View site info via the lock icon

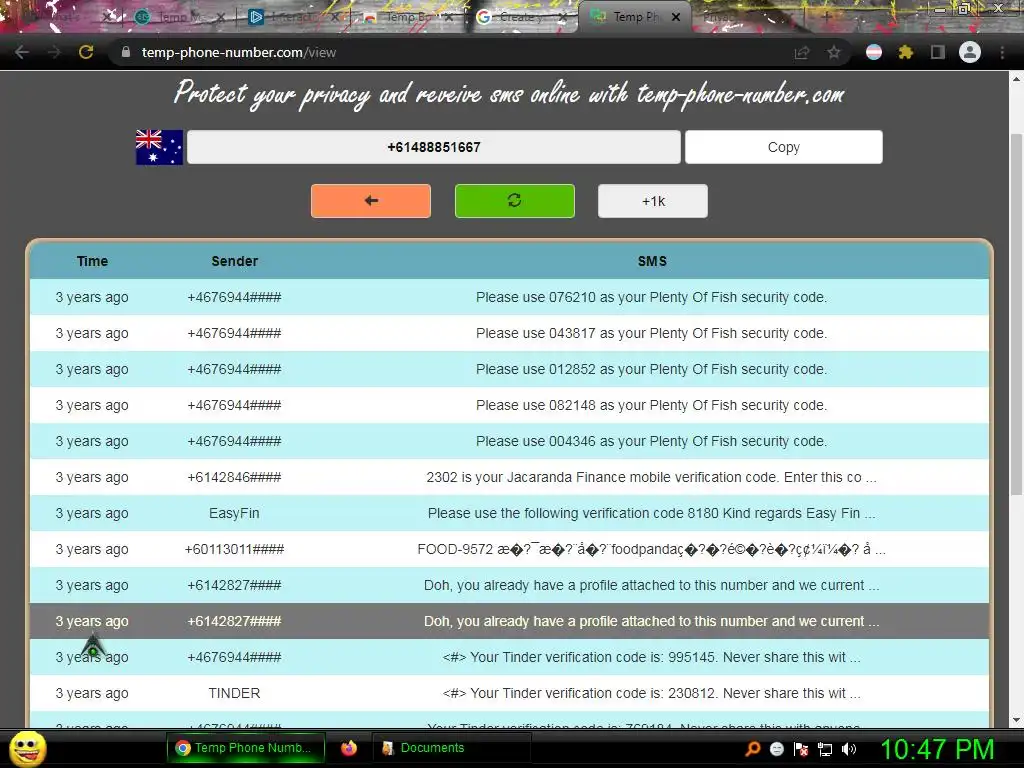click(125, 52)
